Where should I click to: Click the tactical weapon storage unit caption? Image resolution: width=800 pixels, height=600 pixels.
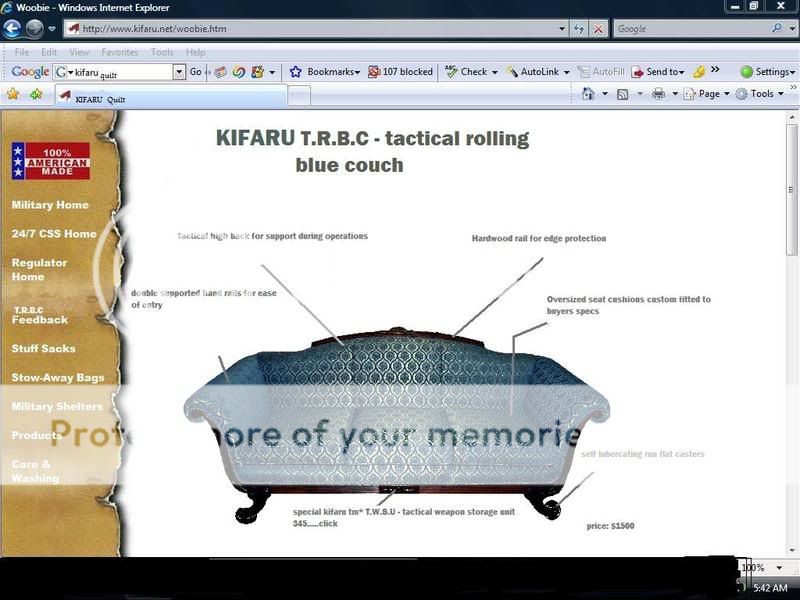pos(404,517)
